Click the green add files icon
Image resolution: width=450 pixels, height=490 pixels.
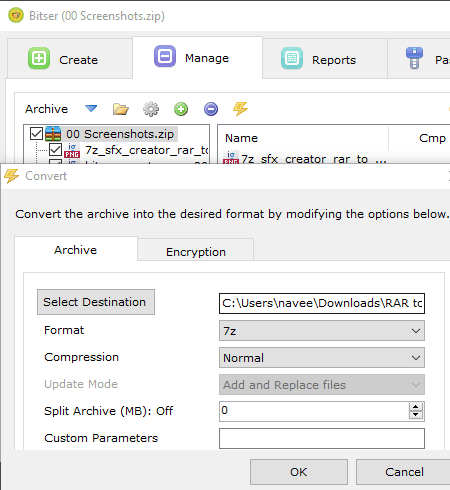pyautogui.click(x=181, y=109)
